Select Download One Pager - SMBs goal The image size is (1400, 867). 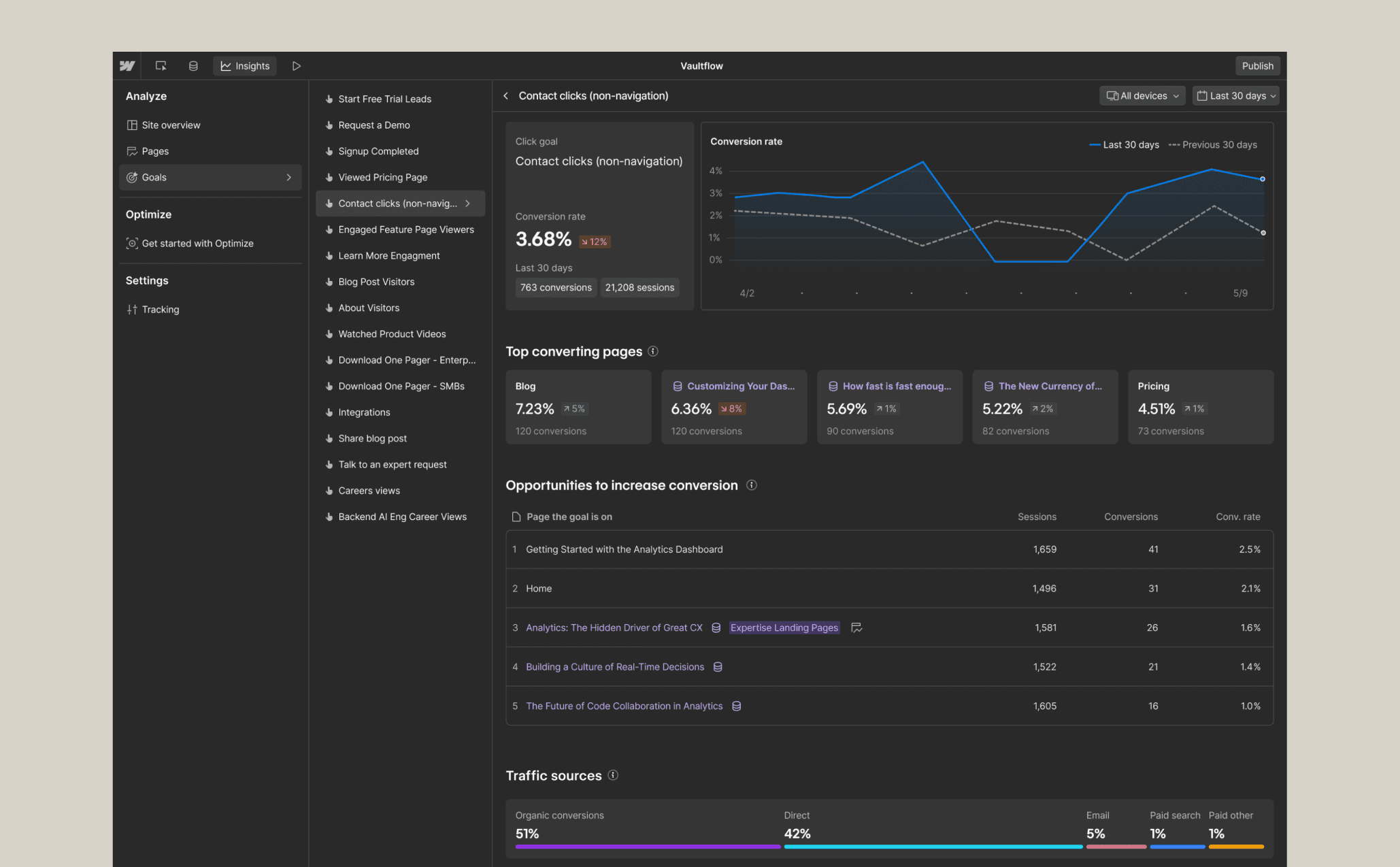pos(400,387)
